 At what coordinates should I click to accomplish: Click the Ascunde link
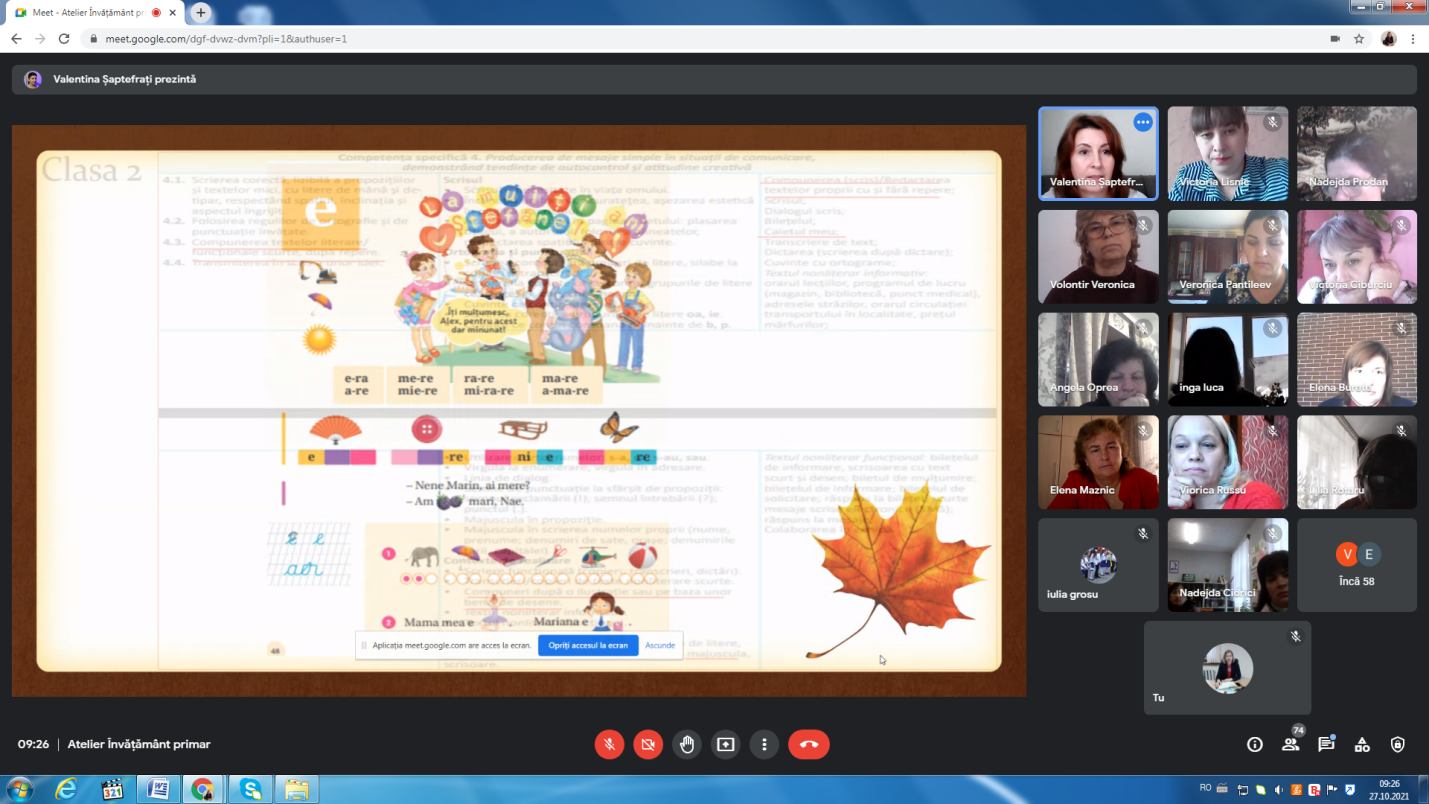(660, 645)
